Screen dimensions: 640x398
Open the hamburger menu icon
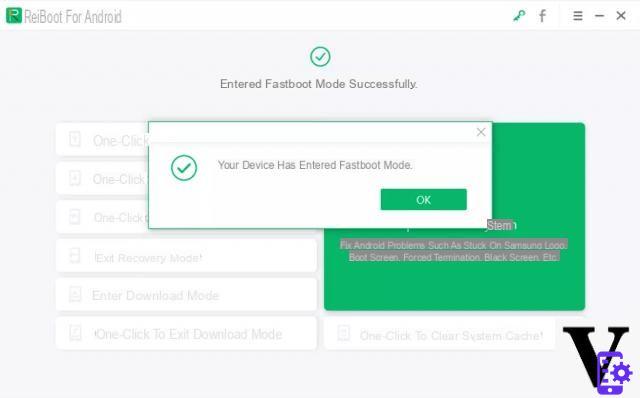(578, 16)
